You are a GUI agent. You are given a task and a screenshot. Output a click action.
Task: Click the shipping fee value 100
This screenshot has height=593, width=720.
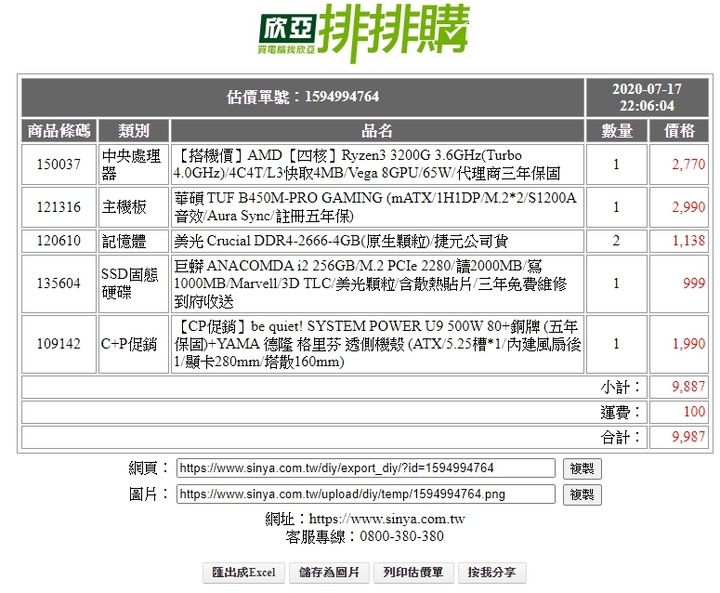click(x=694, y=412)
